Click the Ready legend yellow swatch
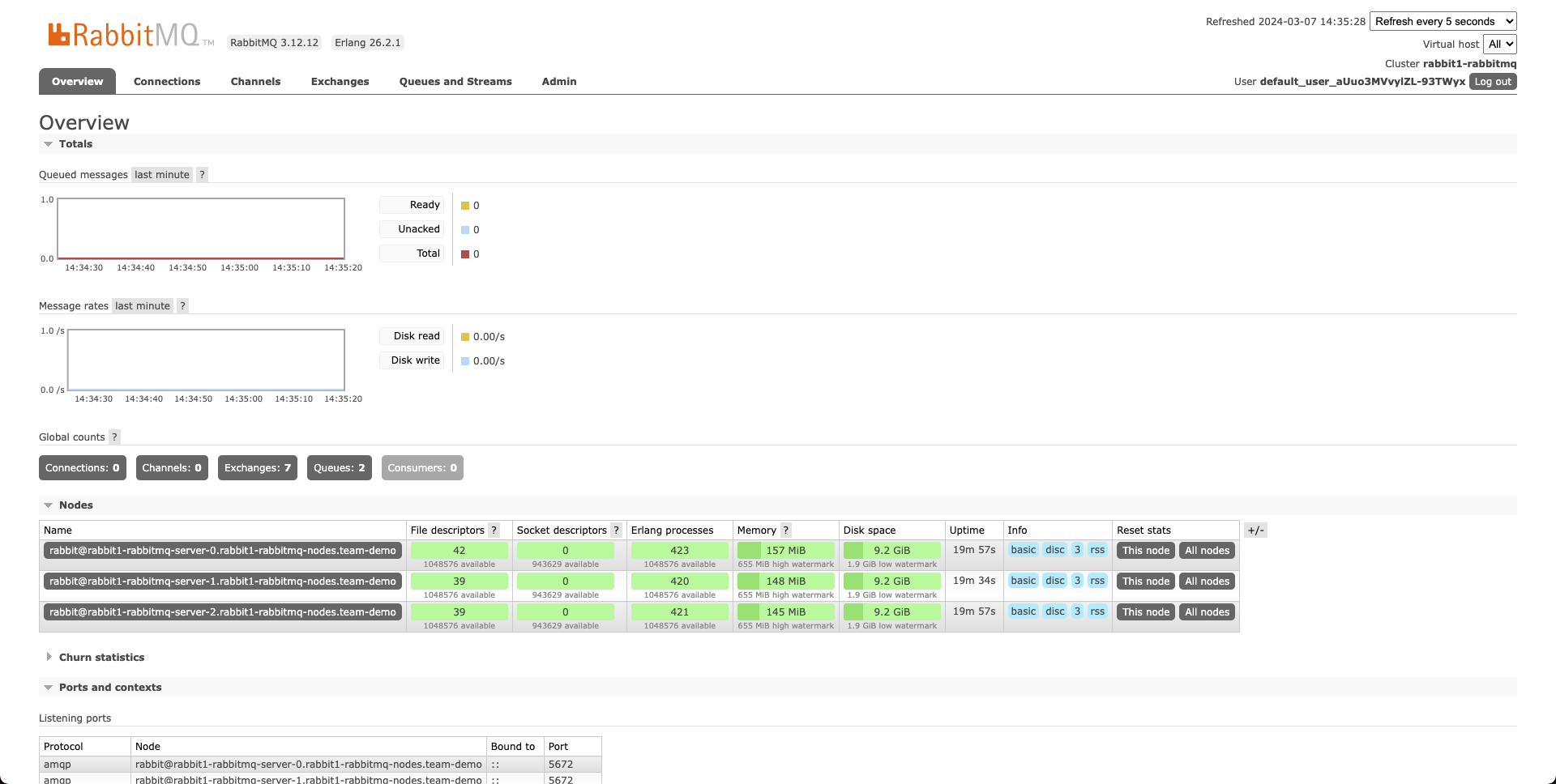This screenshot has height=784, width=1556. pyautogui.click(x=465, y=206)
